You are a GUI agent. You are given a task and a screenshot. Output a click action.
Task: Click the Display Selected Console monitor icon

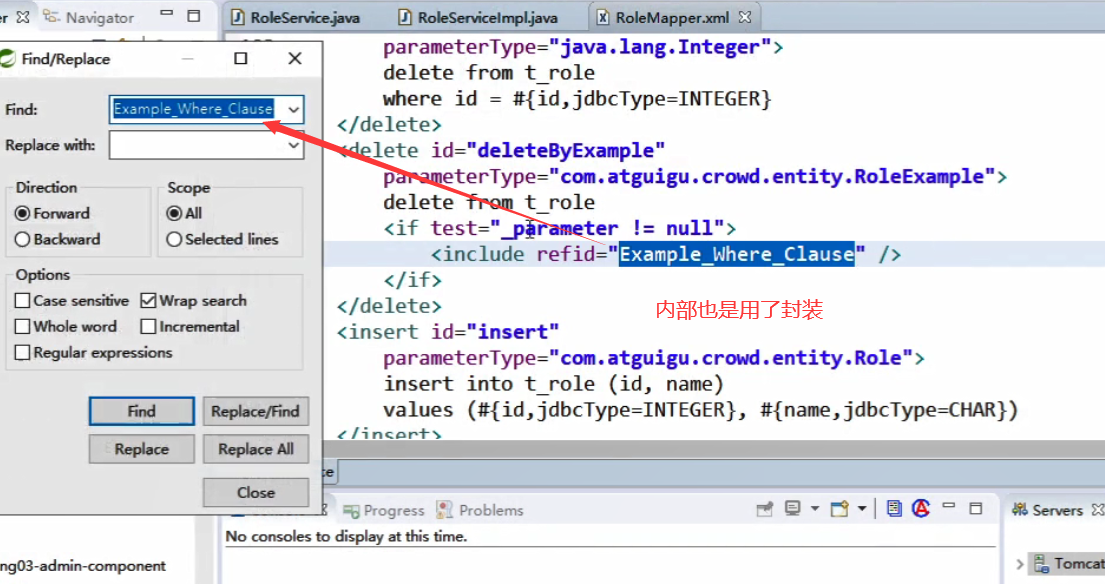793,509
